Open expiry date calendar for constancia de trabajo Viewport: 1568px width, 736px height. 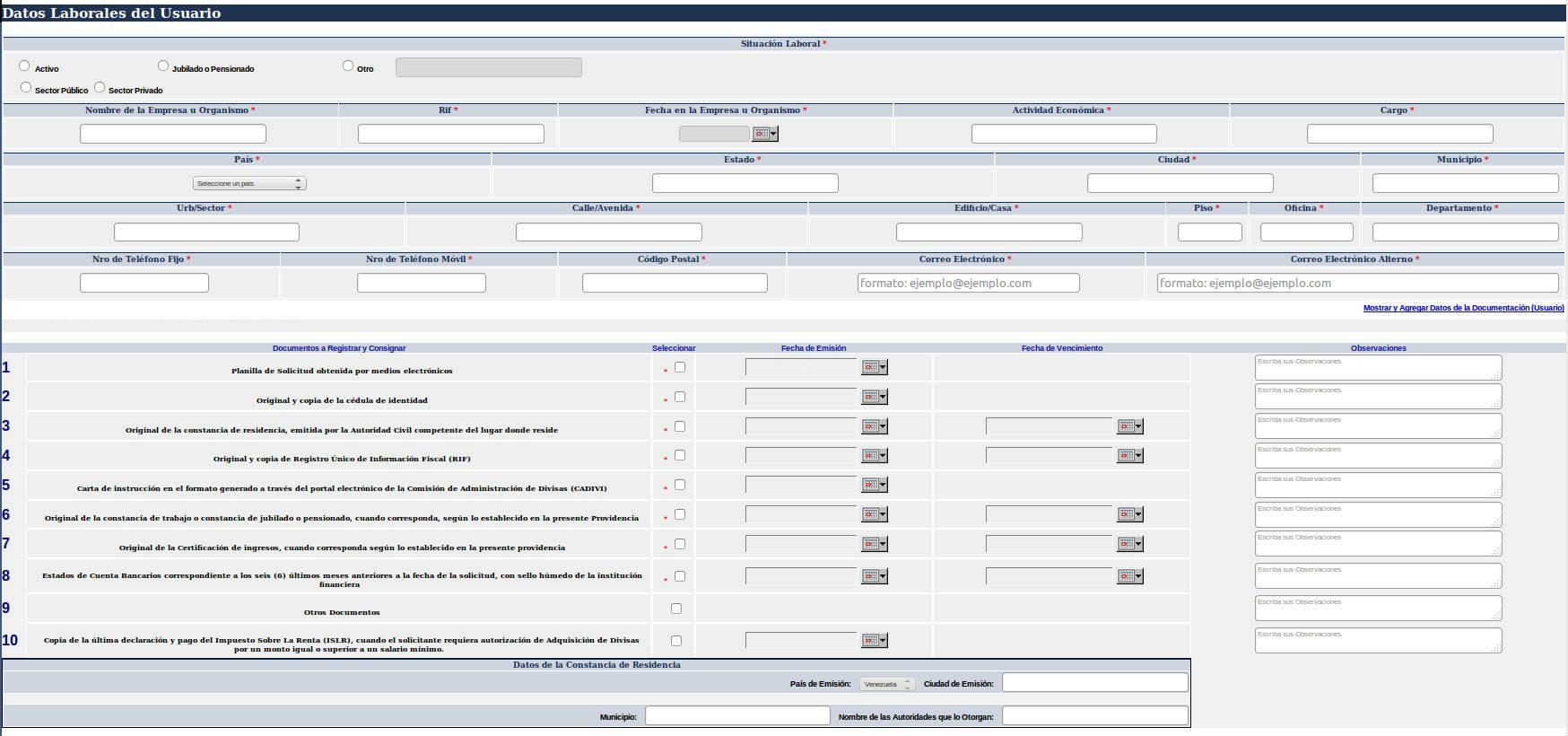click(x=1130, y=514)
